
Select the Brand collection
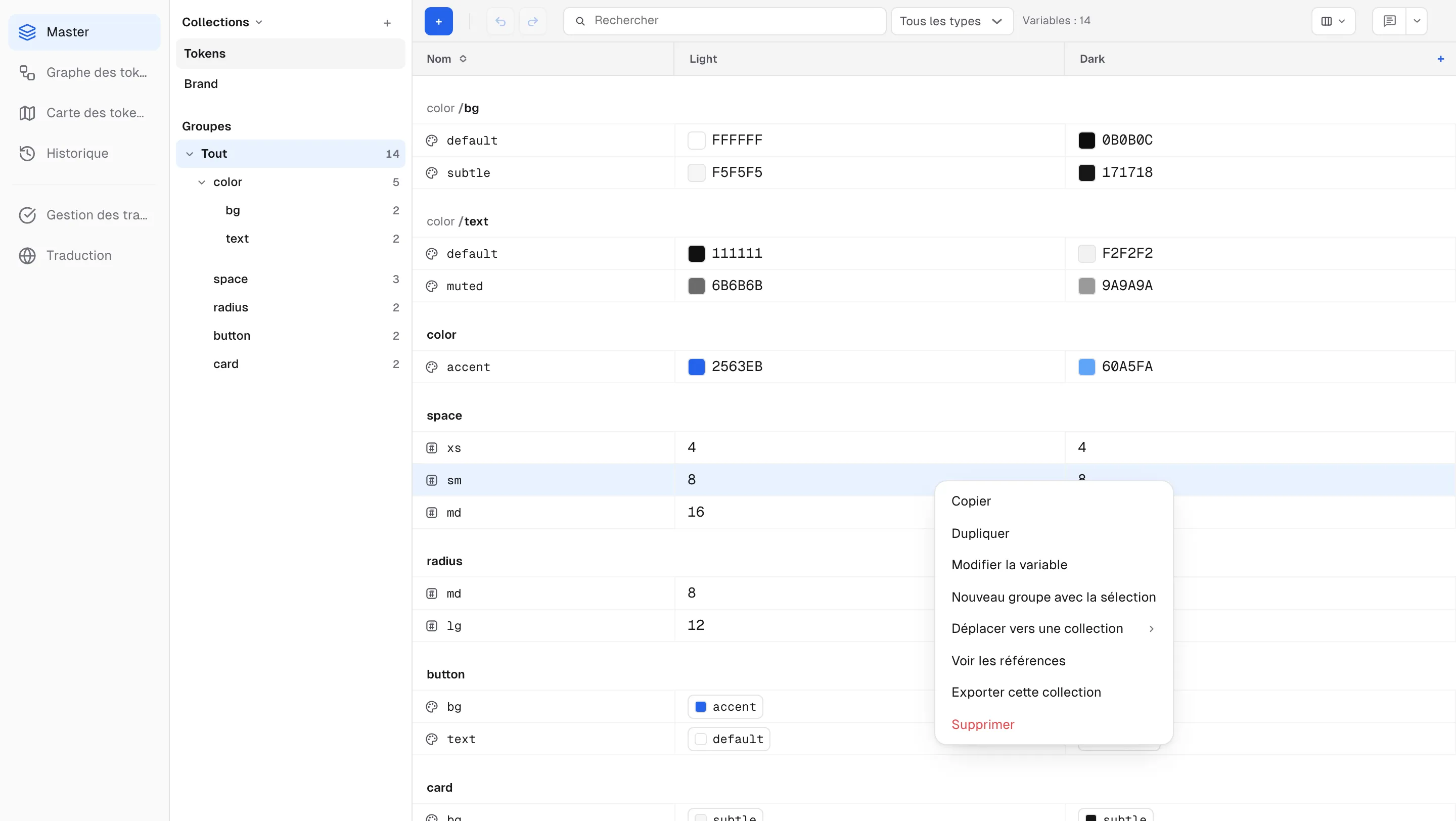point(291,84)
